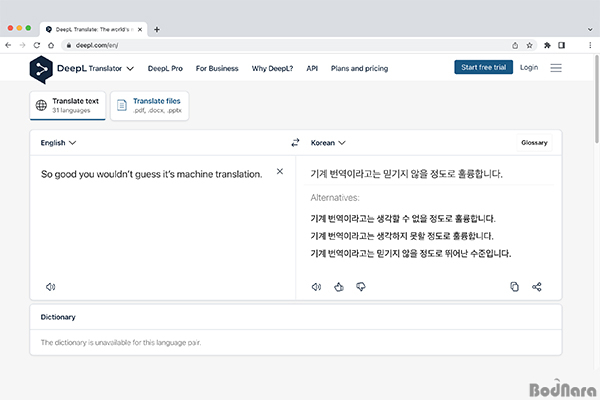Viewport: 600px width, 400px height.
Task: Listen to the English source text
Action: 51,287
